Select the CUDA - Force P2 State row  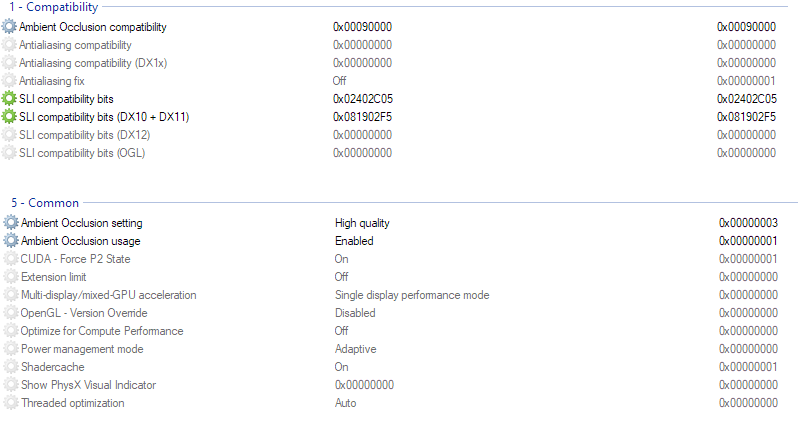[75, 259]
